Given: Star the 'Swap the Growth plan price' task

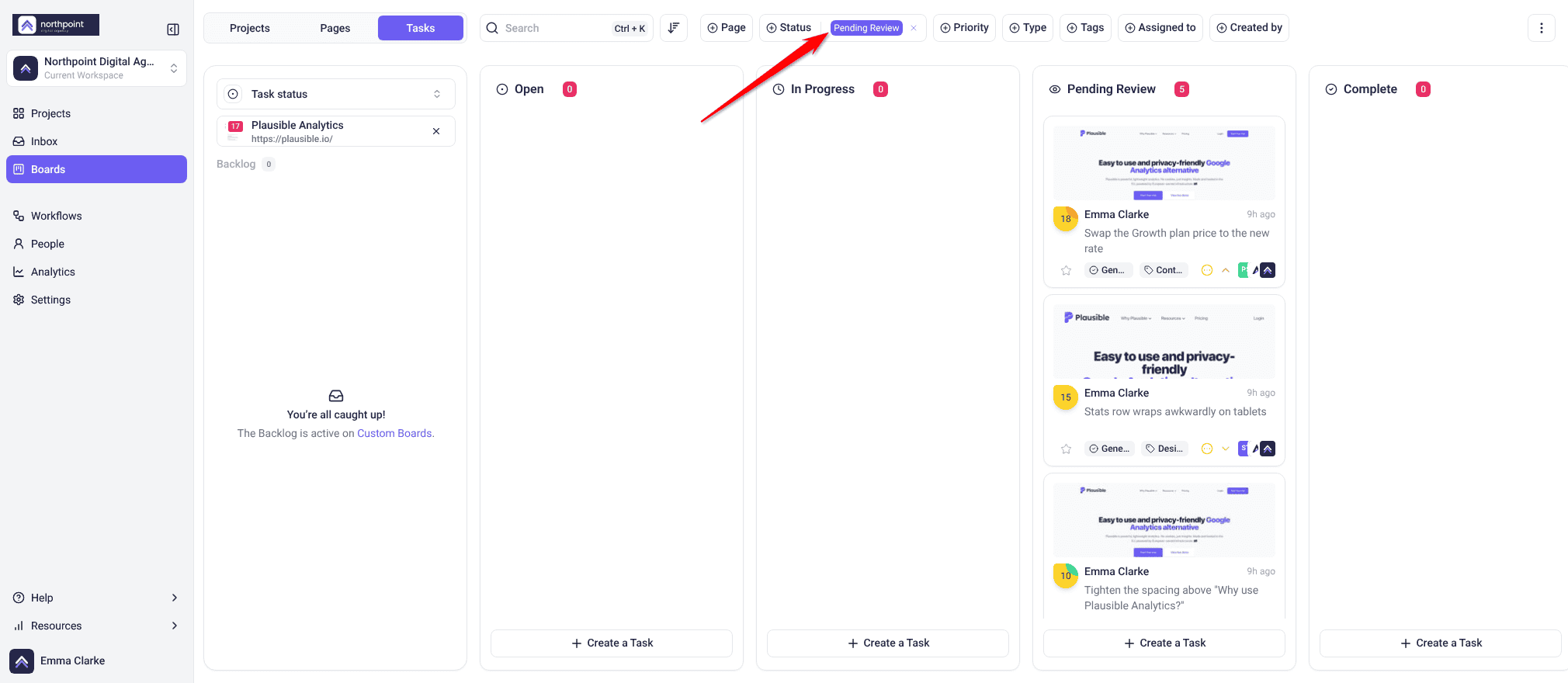Looking at the screenshot, I should point(1066,270).
